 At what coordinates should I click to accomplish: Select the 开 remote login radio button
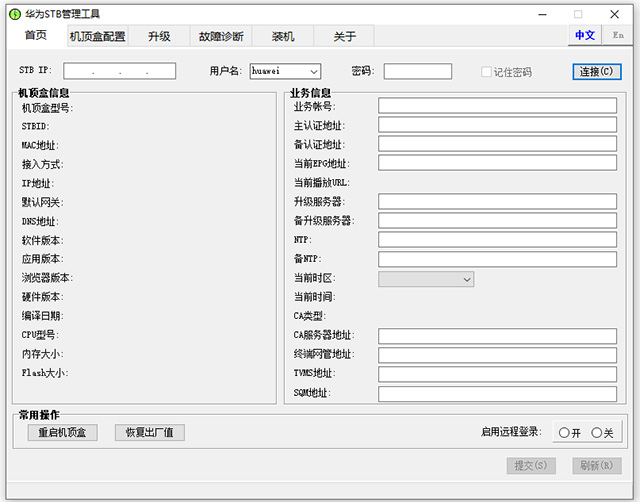(564, 433)
